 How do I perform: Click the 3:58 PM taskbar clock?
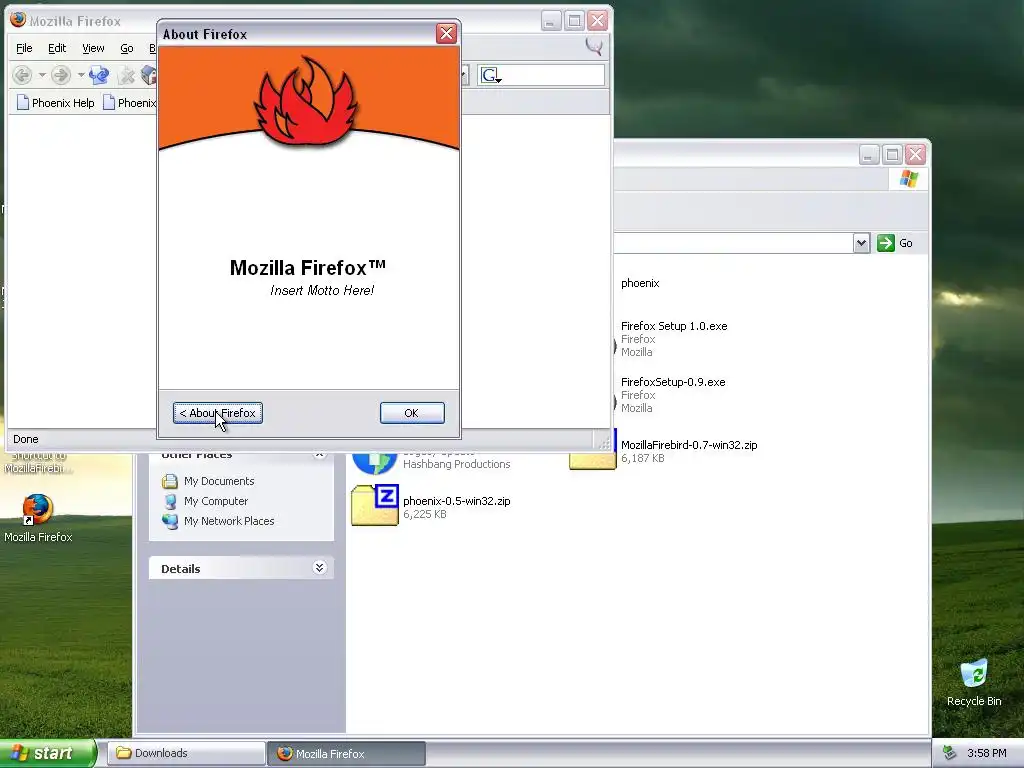(987, 753)
